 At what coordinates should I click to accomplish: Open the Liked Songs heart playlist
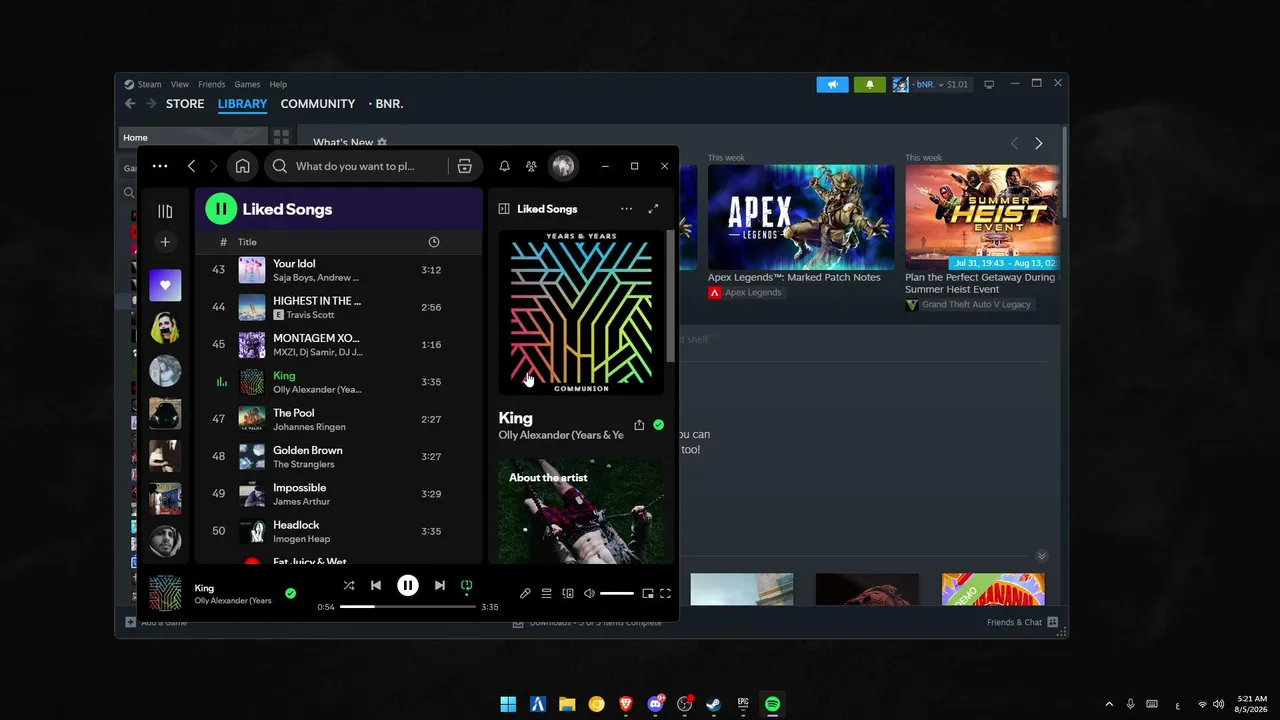click(x=165, y=285)
